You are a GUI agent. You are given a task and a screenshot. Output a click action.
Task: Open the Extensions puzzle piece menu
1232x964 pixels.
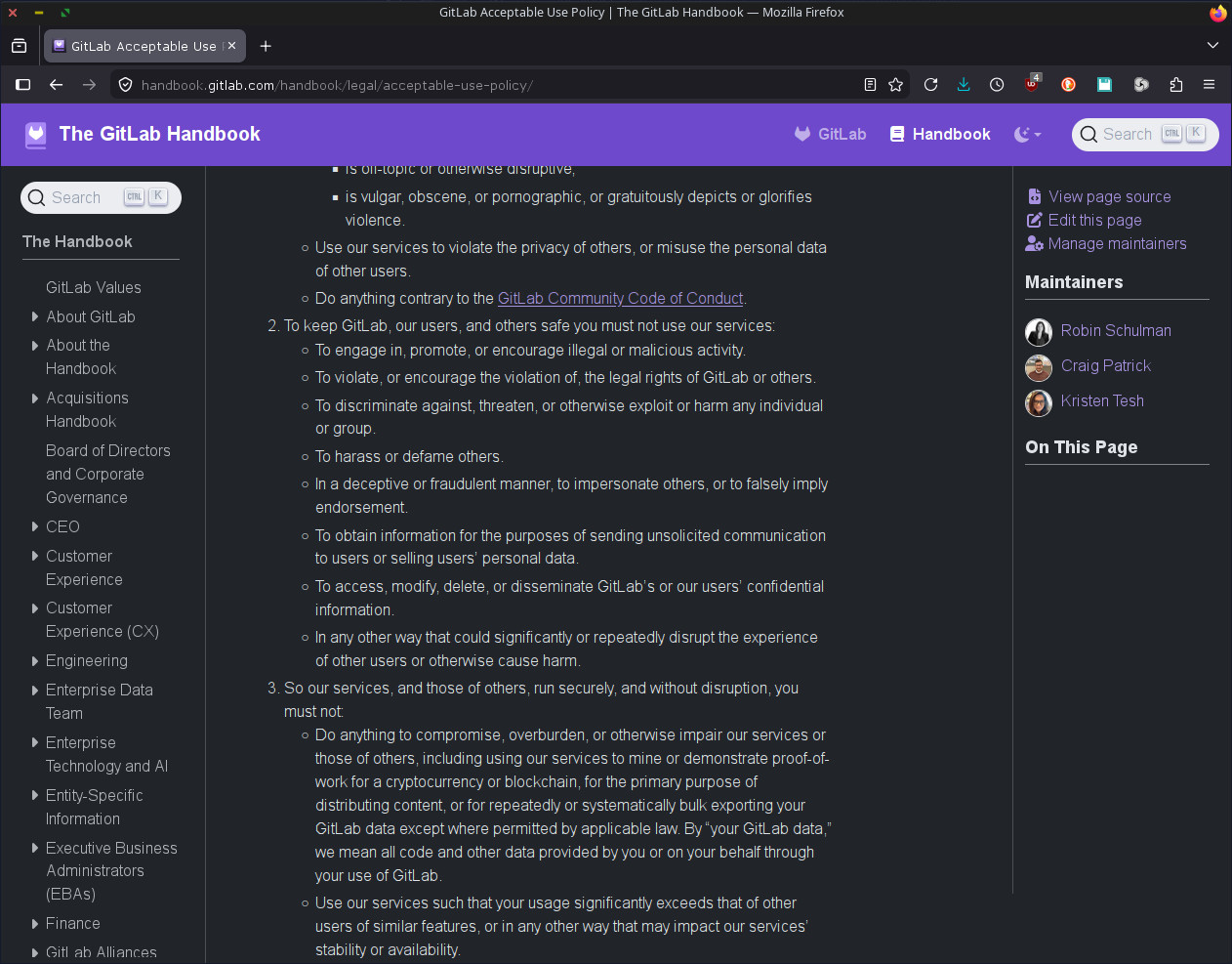pyautogui.click(x=1176, y=85)
